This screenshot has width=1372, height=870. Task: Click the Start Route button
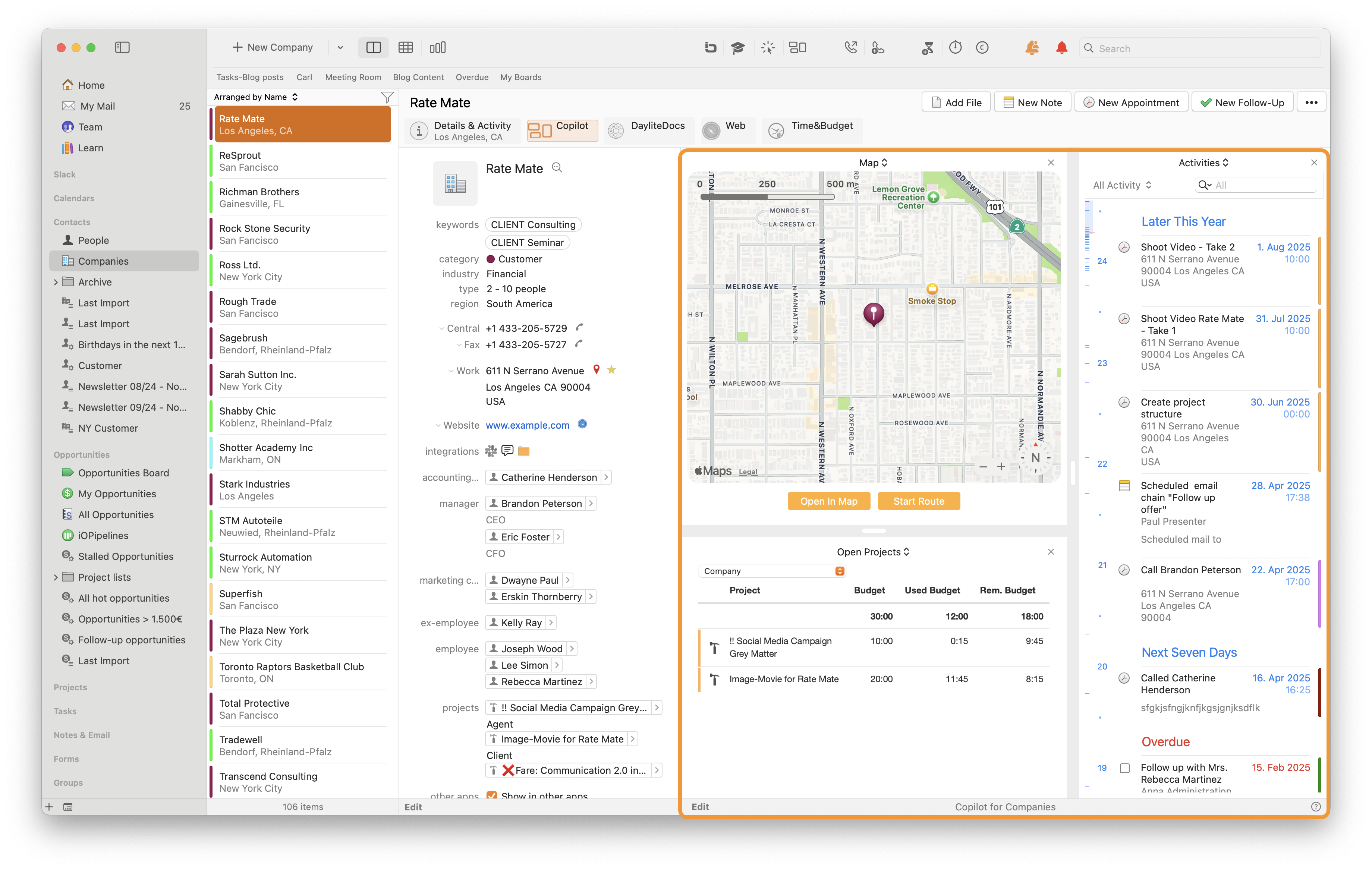(919, 501)
